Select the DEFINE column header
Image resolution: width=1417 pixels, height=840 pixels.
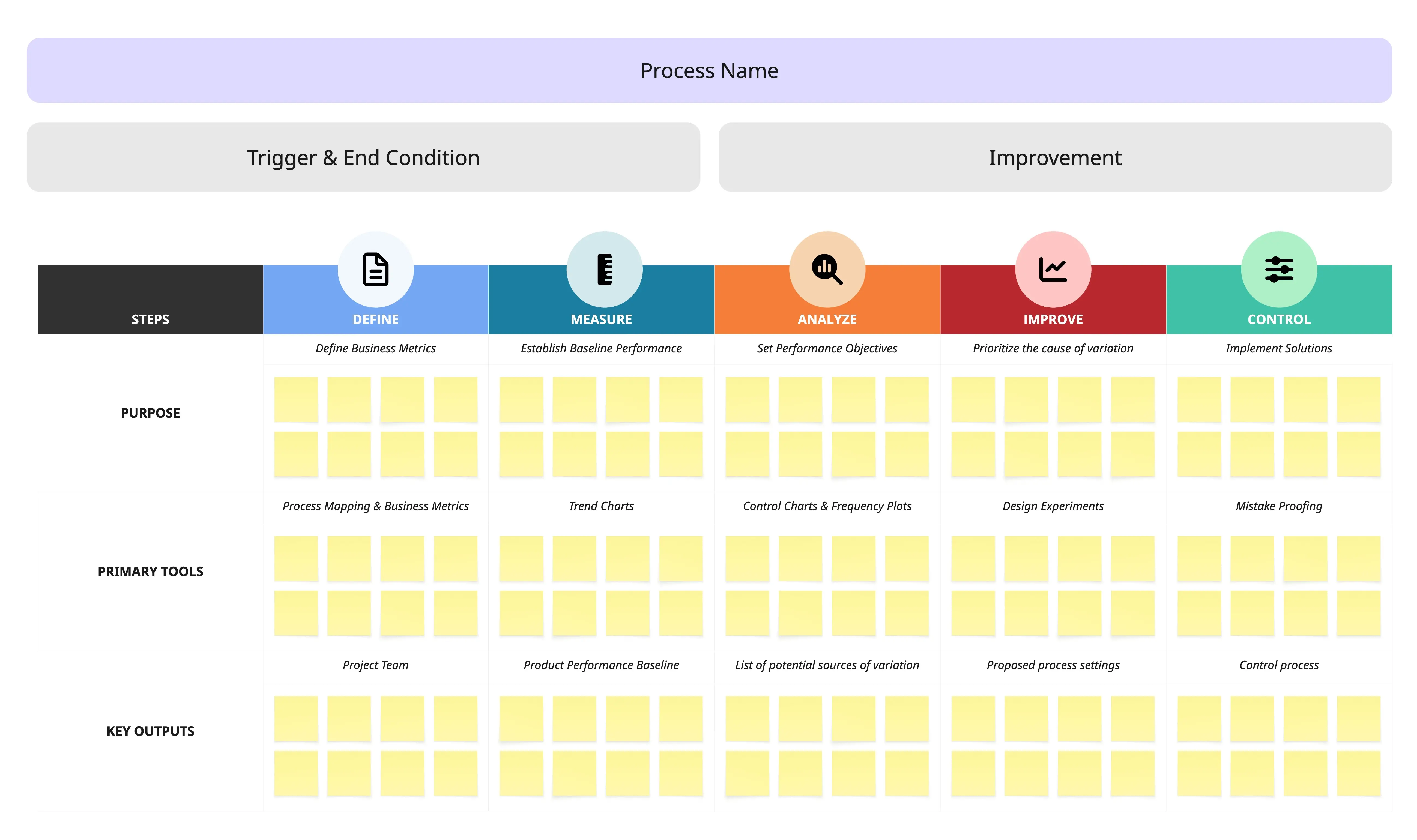point(376,319)
